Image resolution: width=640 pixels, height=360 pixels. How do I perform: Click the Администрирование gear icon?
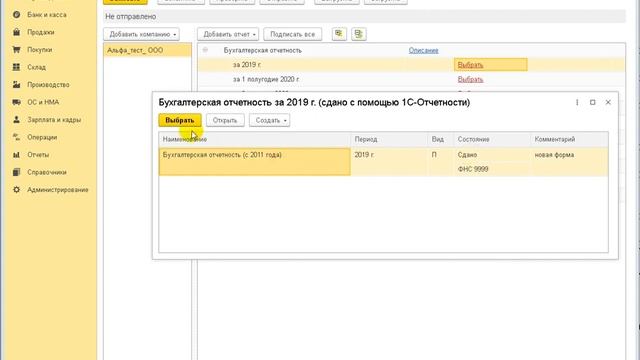click(x=16, y=190)
